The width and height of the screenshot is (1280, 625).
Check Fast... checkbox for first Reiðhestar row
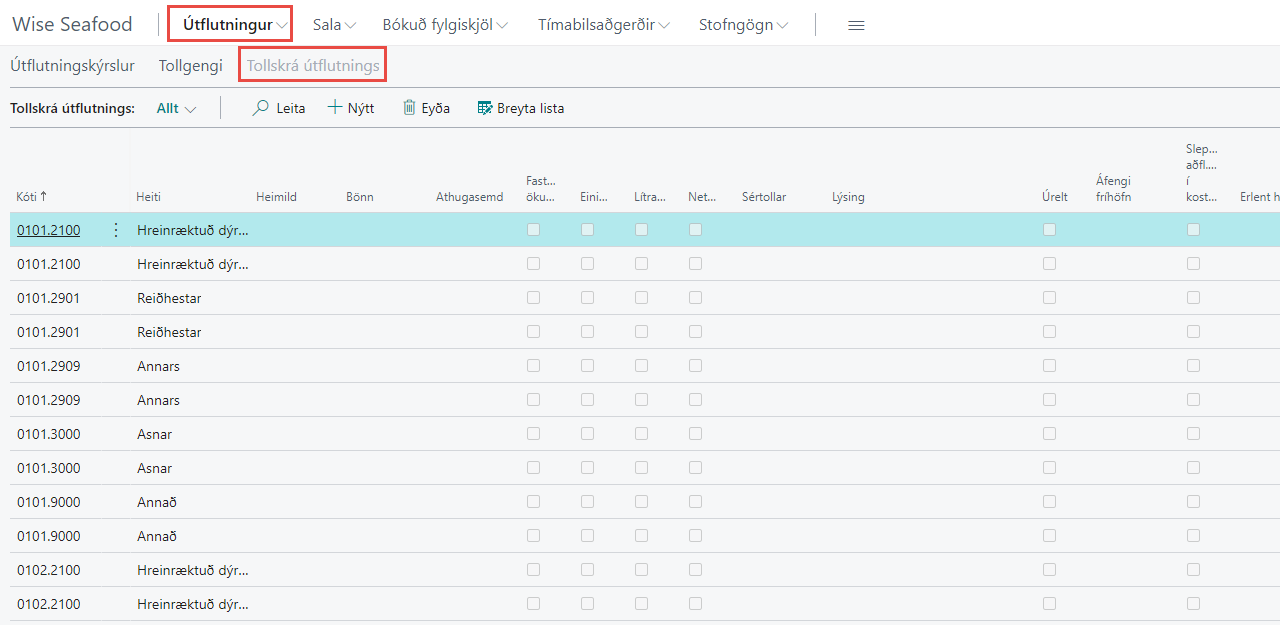(533, 298)
